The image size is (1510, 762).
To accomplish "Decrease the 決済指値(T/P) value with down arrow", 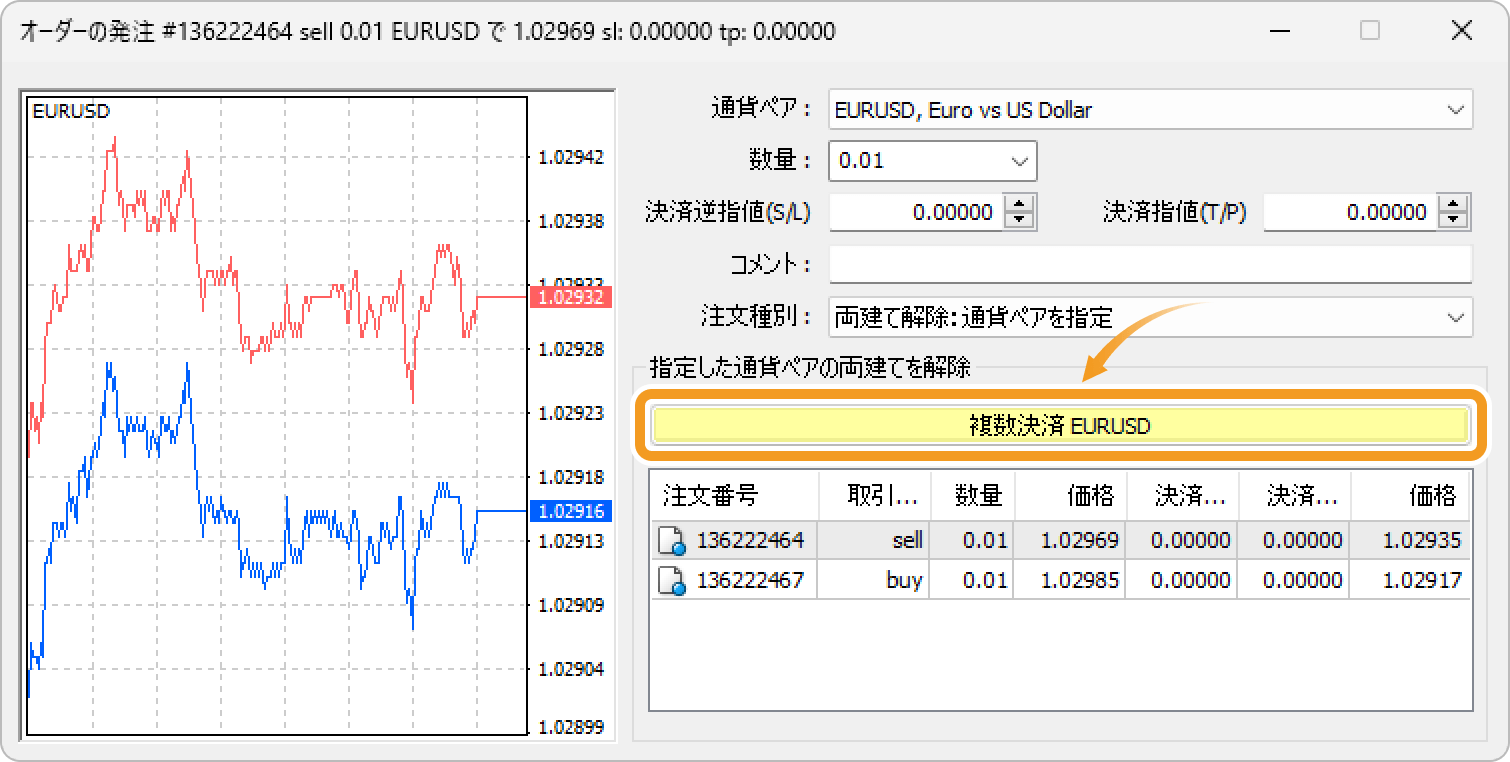I will 1453,220.
